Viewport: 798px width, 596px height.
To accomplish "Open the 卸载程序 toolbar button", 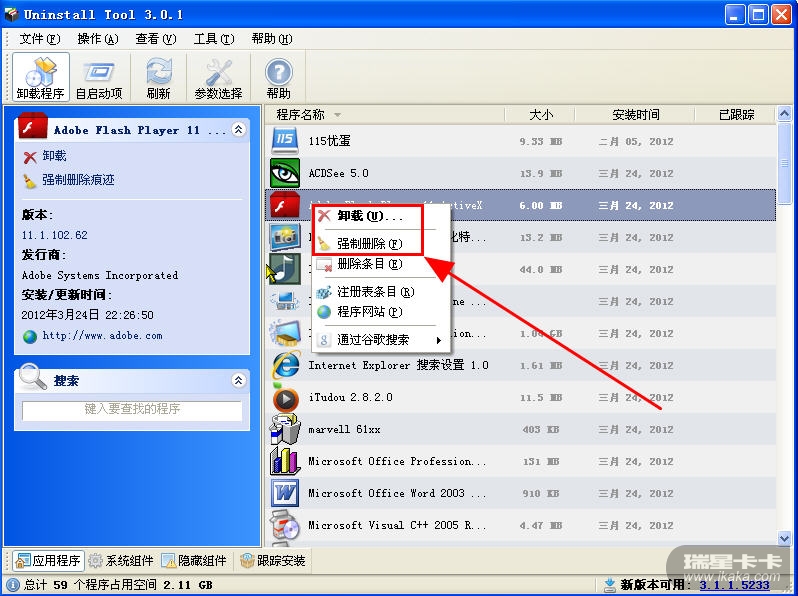I will pos(41,77).
